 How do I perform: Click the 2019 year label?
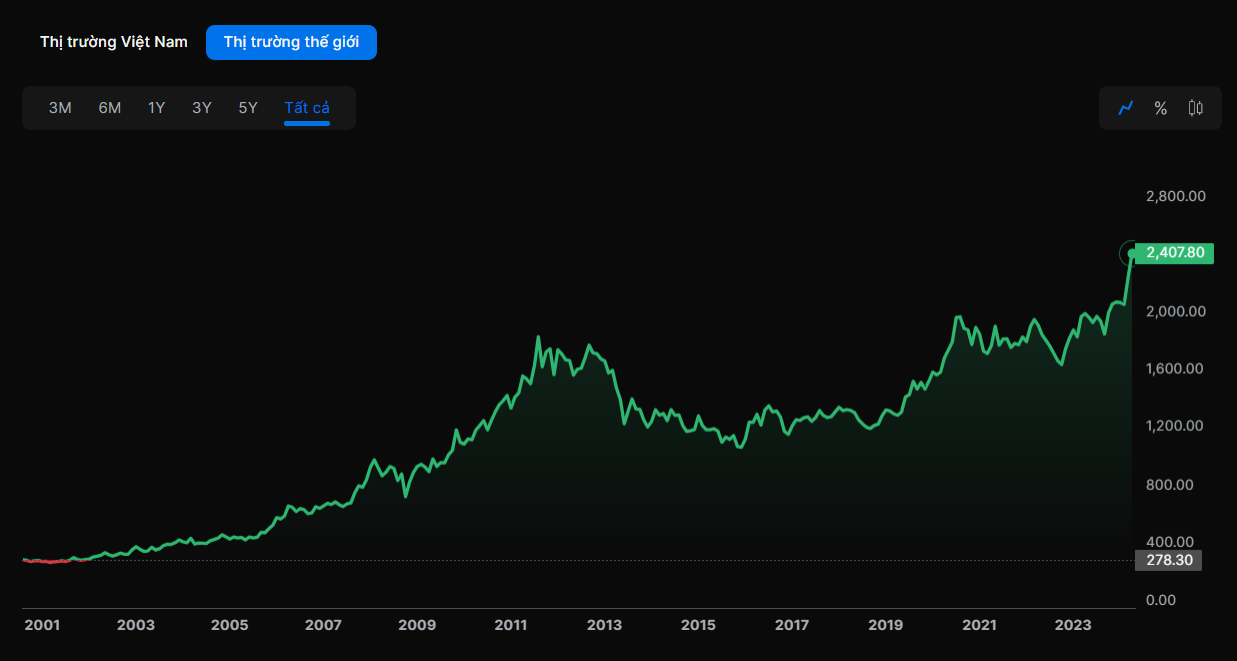[886, 625]
